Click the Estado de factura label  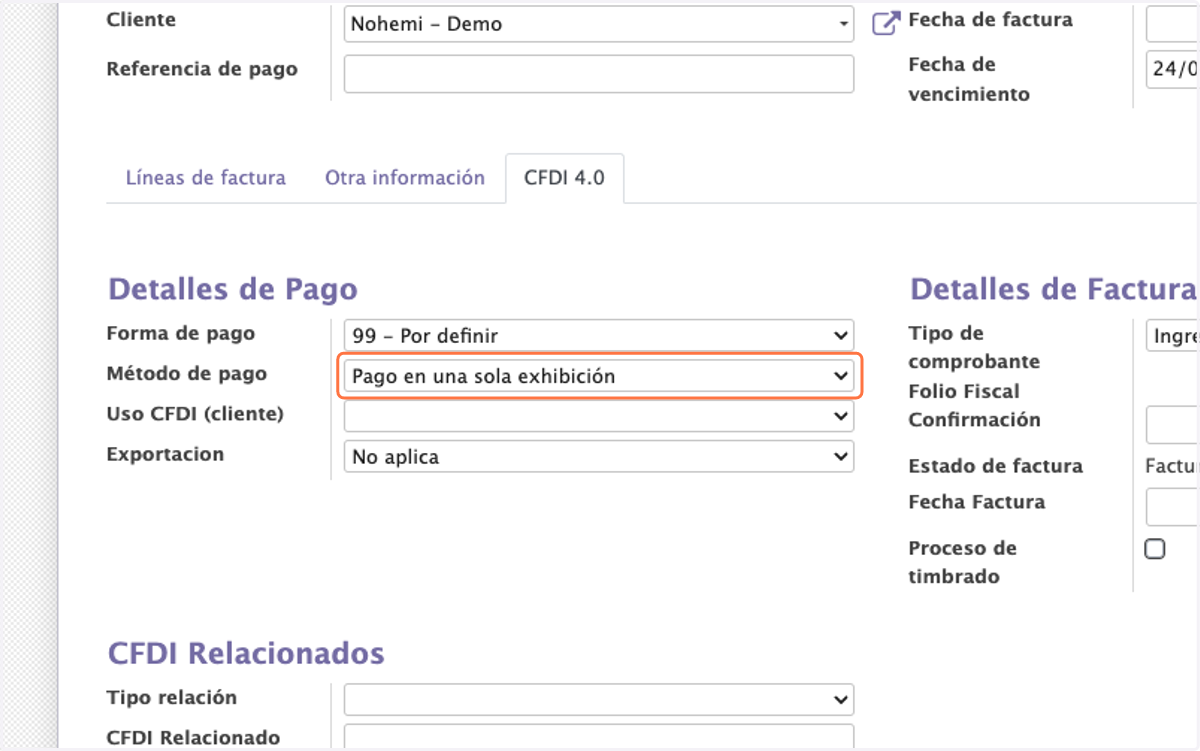(995, 466)
